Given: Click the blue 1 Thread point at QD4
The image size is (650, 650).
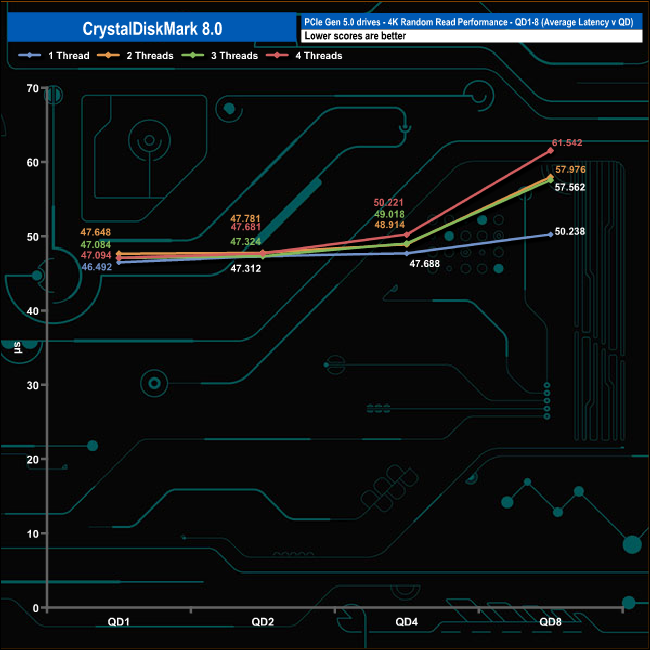Looking at the screenshot, I should [x=406, y=253].
